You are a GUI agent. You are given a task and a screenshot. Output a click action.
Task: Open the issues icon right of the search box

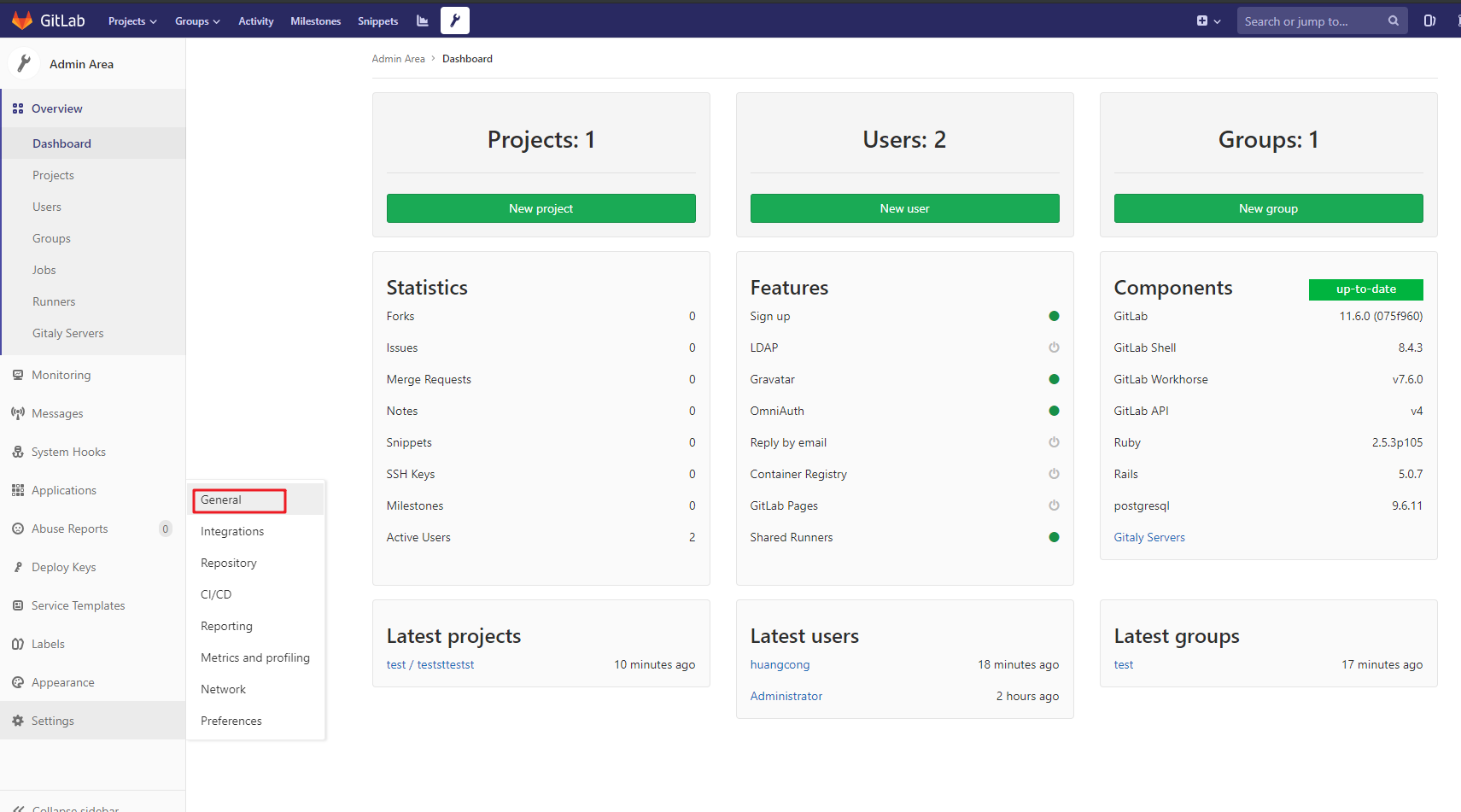[1429, 20]
